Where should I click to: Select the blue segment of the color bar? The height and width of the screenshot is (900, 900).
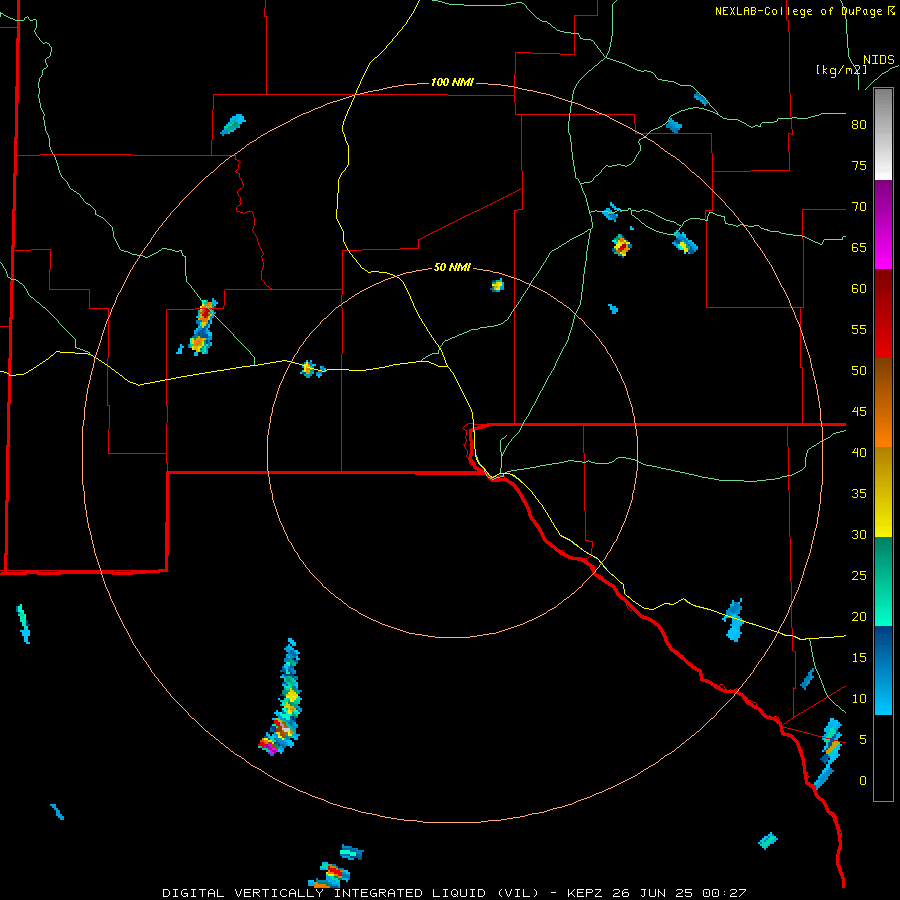click(883, 670)
